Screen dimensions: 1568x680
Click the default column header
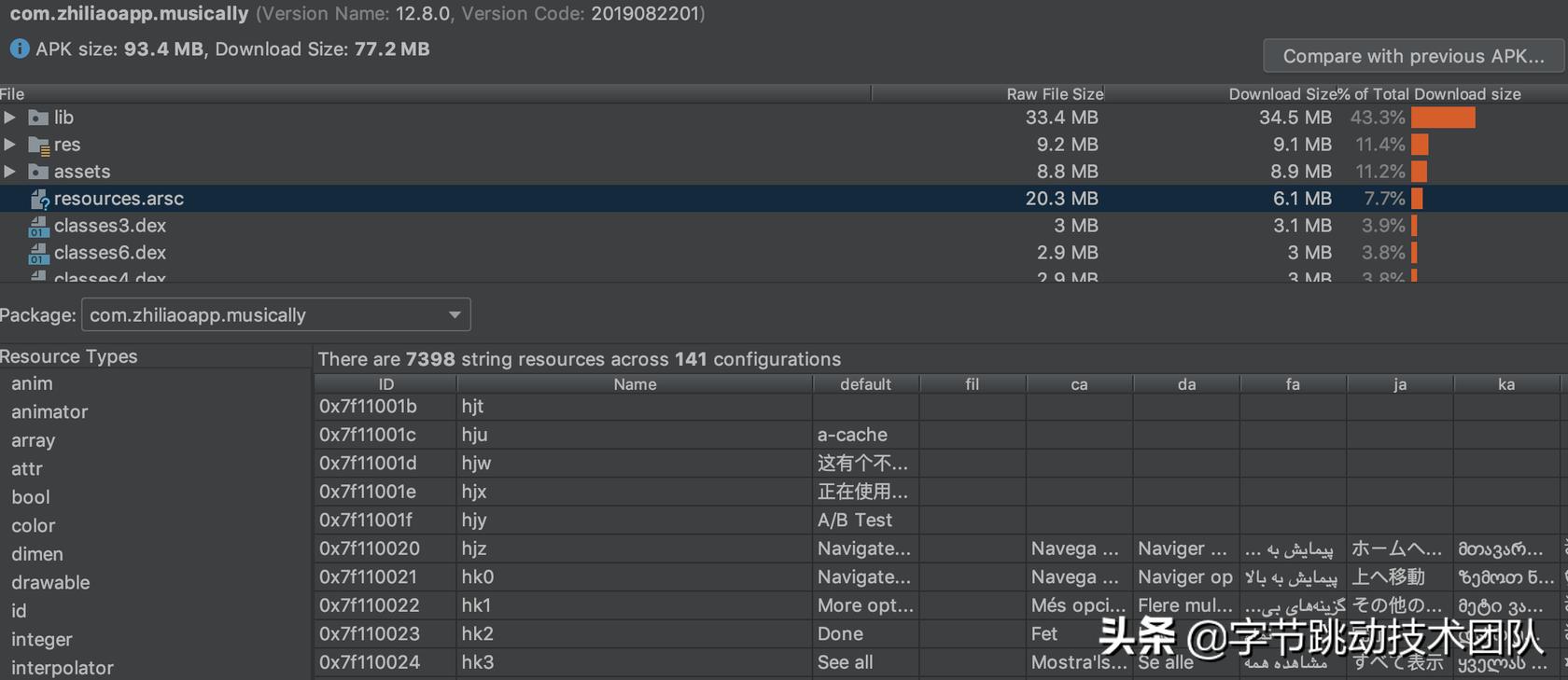click(x=865, y=384)
